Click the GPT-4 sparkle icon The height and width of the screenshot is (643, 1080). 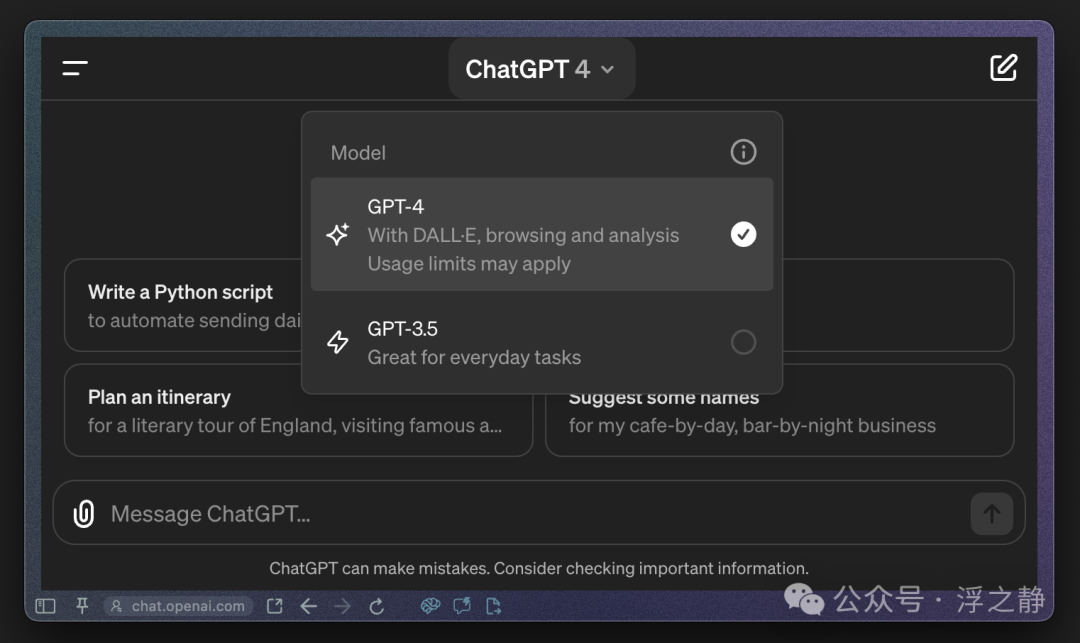[338, 235]
